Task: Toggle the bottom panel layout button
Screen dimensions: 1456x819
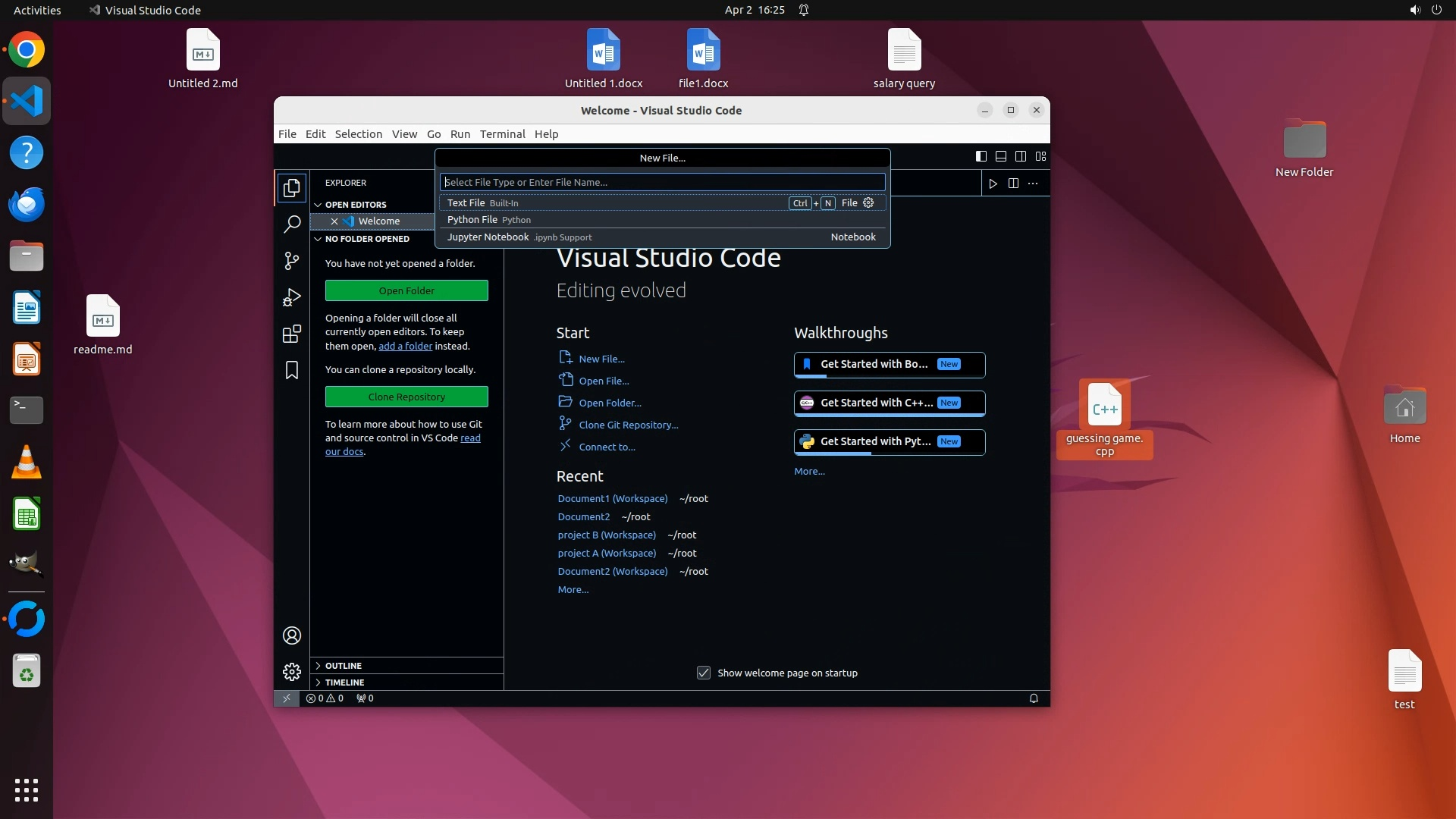Action: 1001,156
